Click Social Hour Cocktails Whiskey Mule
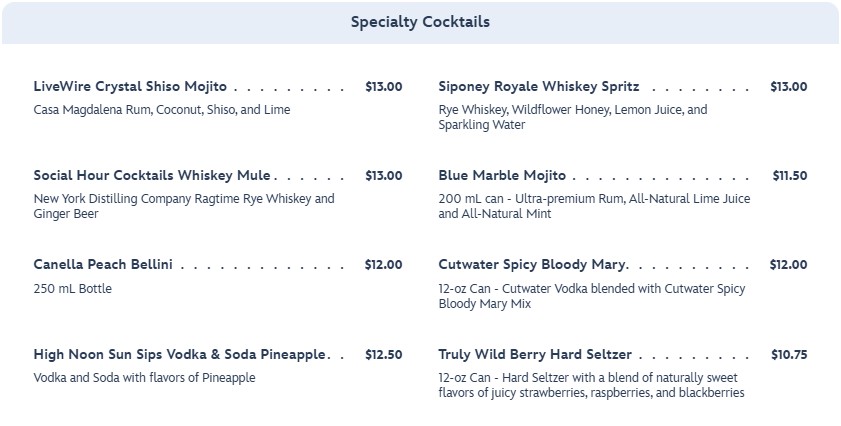 point(152,176)
